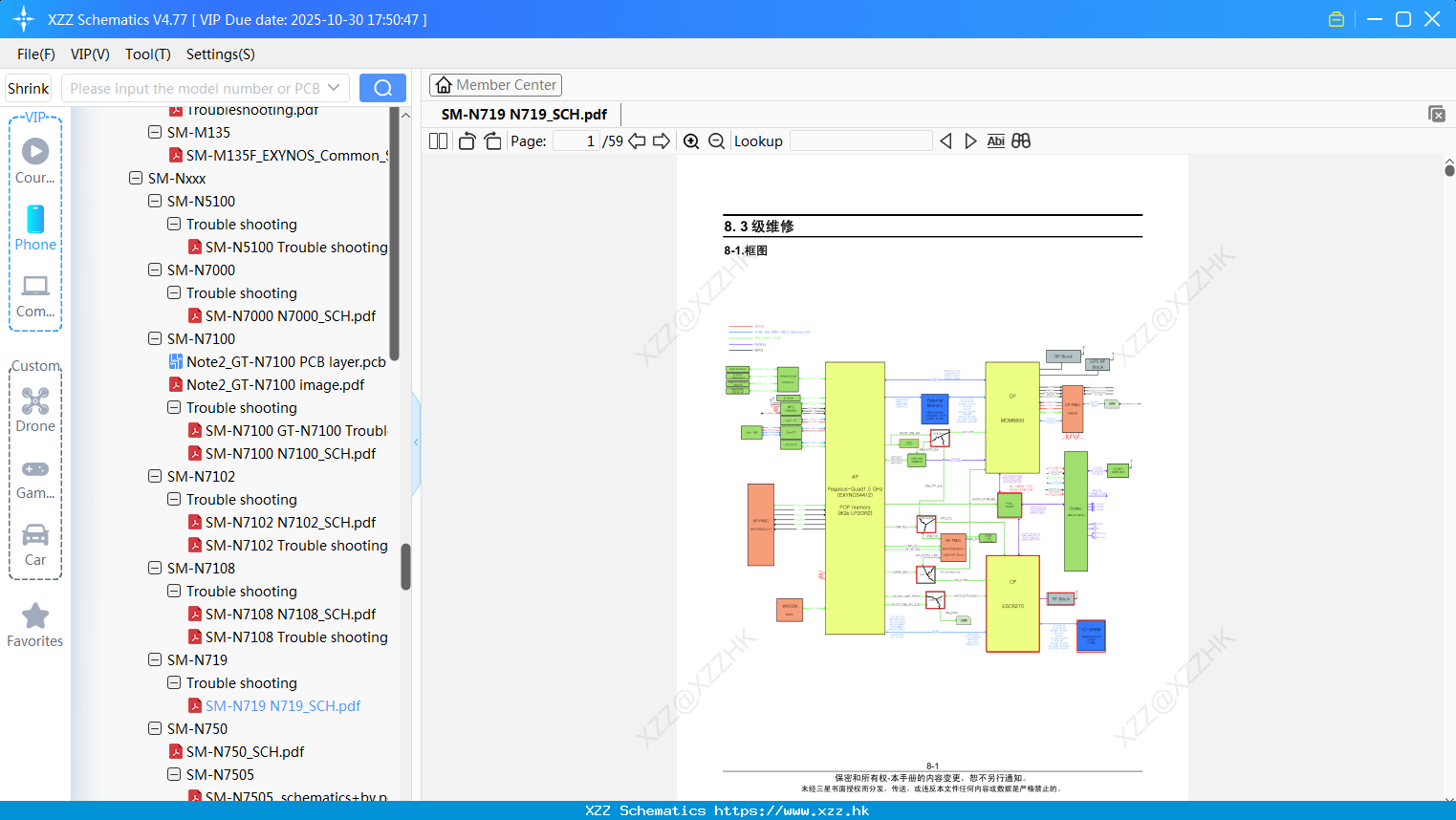Open SM-N7102 Trouble shooting file

tap(296, 545)
